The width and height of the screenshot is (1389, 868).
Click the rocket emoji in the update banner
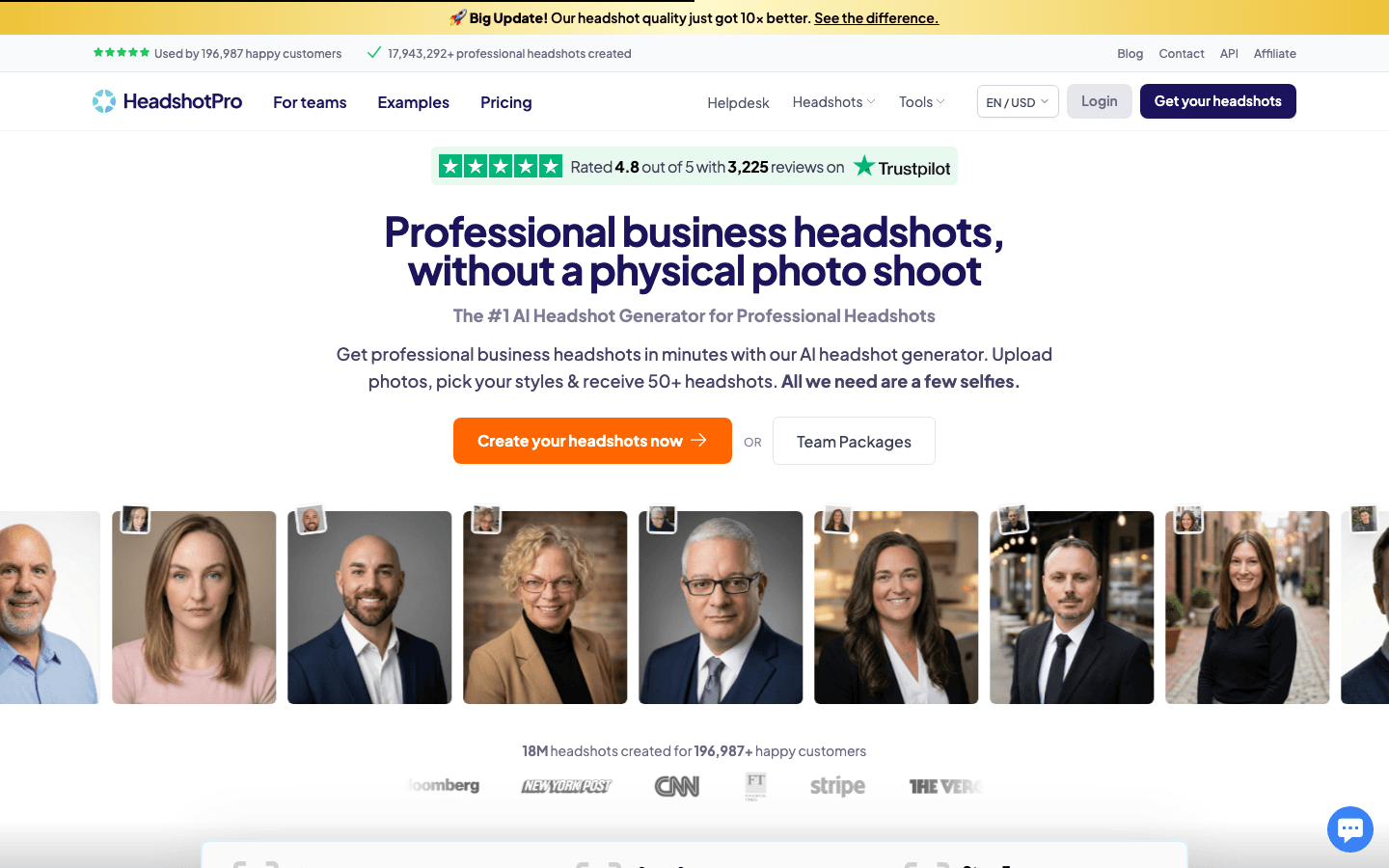[456, 17]
